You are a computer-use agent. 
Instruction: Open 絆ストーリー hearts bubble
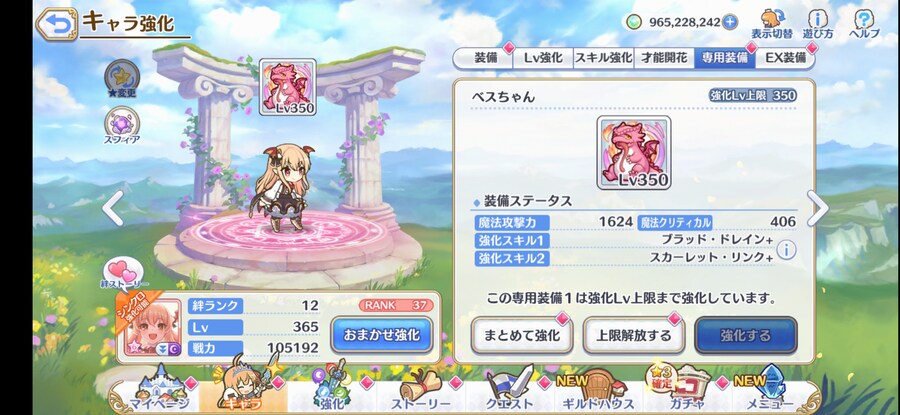(x=123, y=273)
